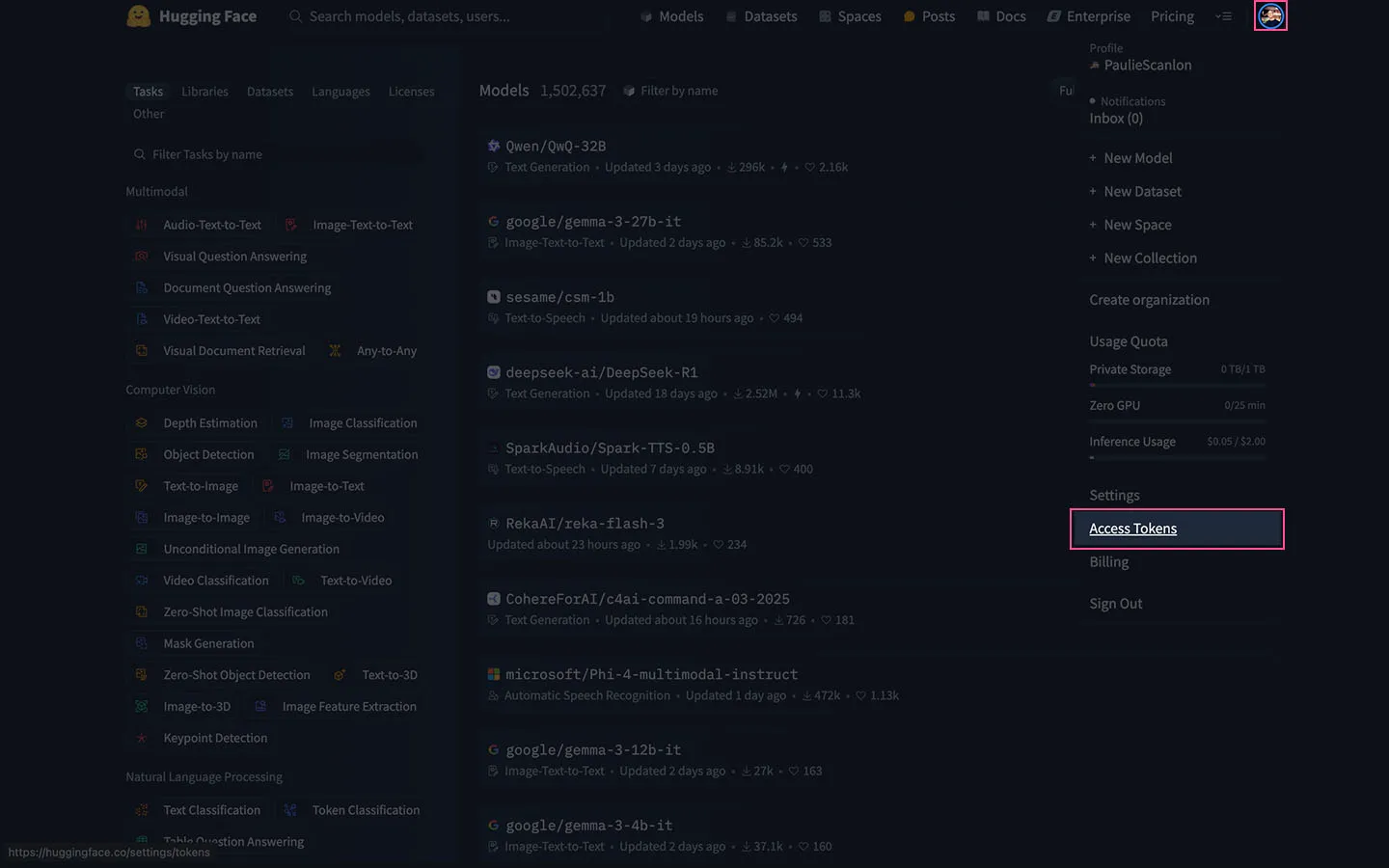
Task: Select New Dataset from the menu
Action: (x=1135, y=192)
